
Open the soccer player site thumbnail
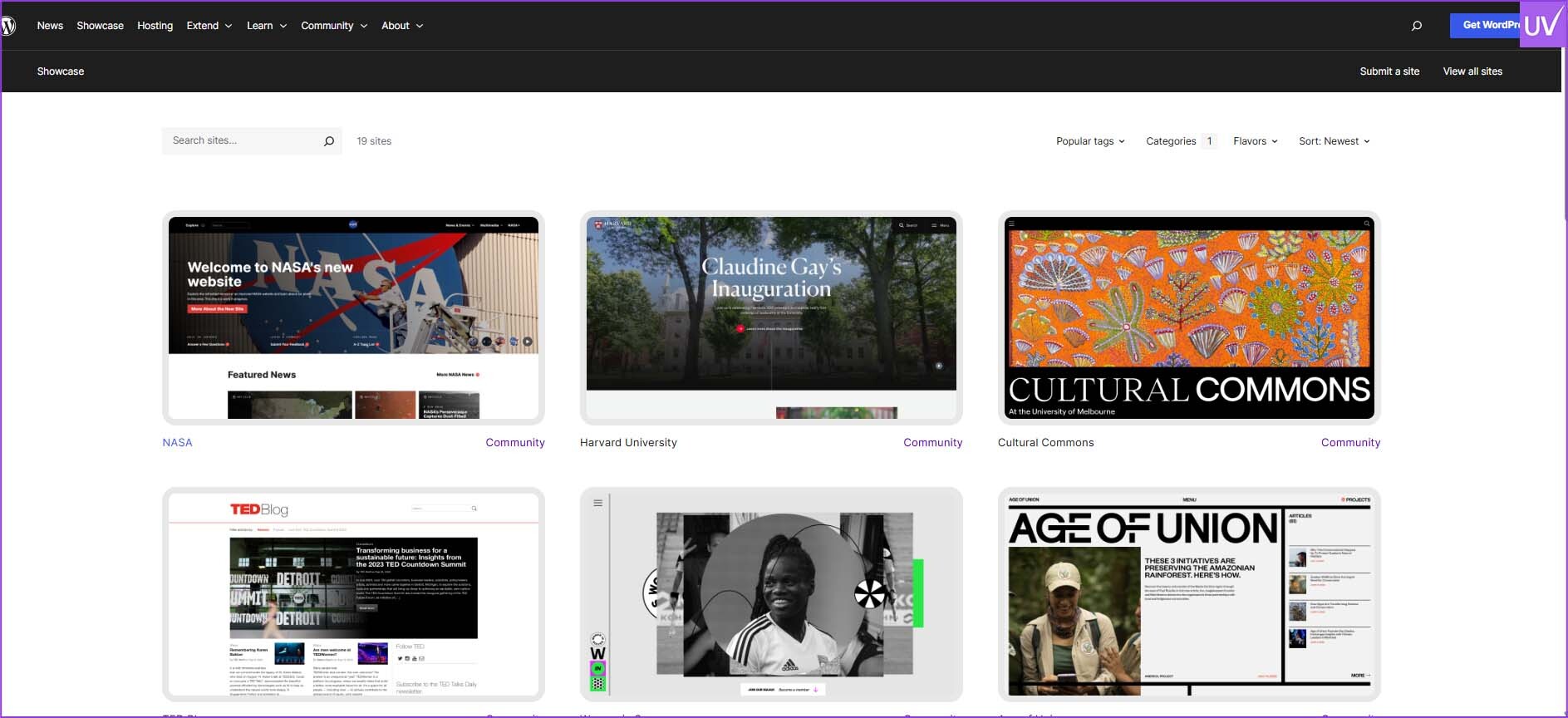(771, 594)
